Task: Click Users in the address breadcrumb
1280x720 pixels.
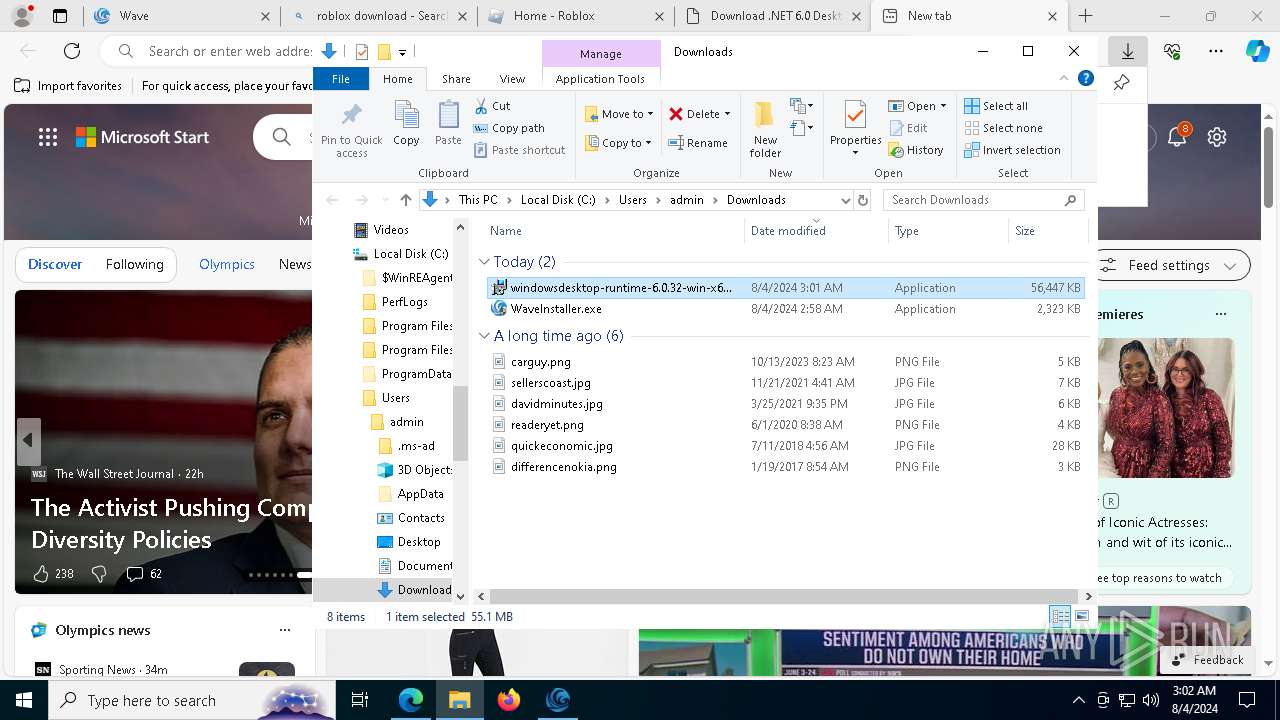Action: [x=632, y=200]
